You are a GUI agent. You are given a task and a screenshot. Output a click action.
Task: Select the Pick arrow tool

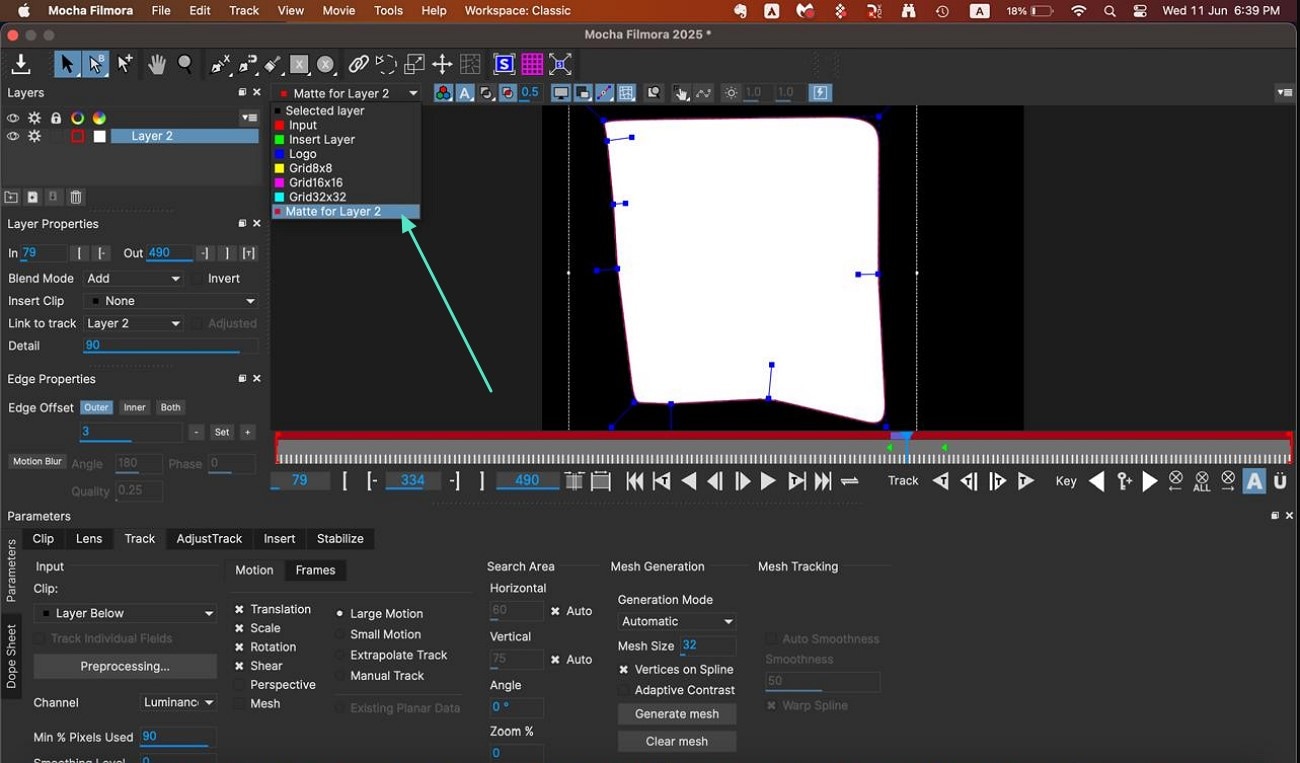(x=67, y=64)
